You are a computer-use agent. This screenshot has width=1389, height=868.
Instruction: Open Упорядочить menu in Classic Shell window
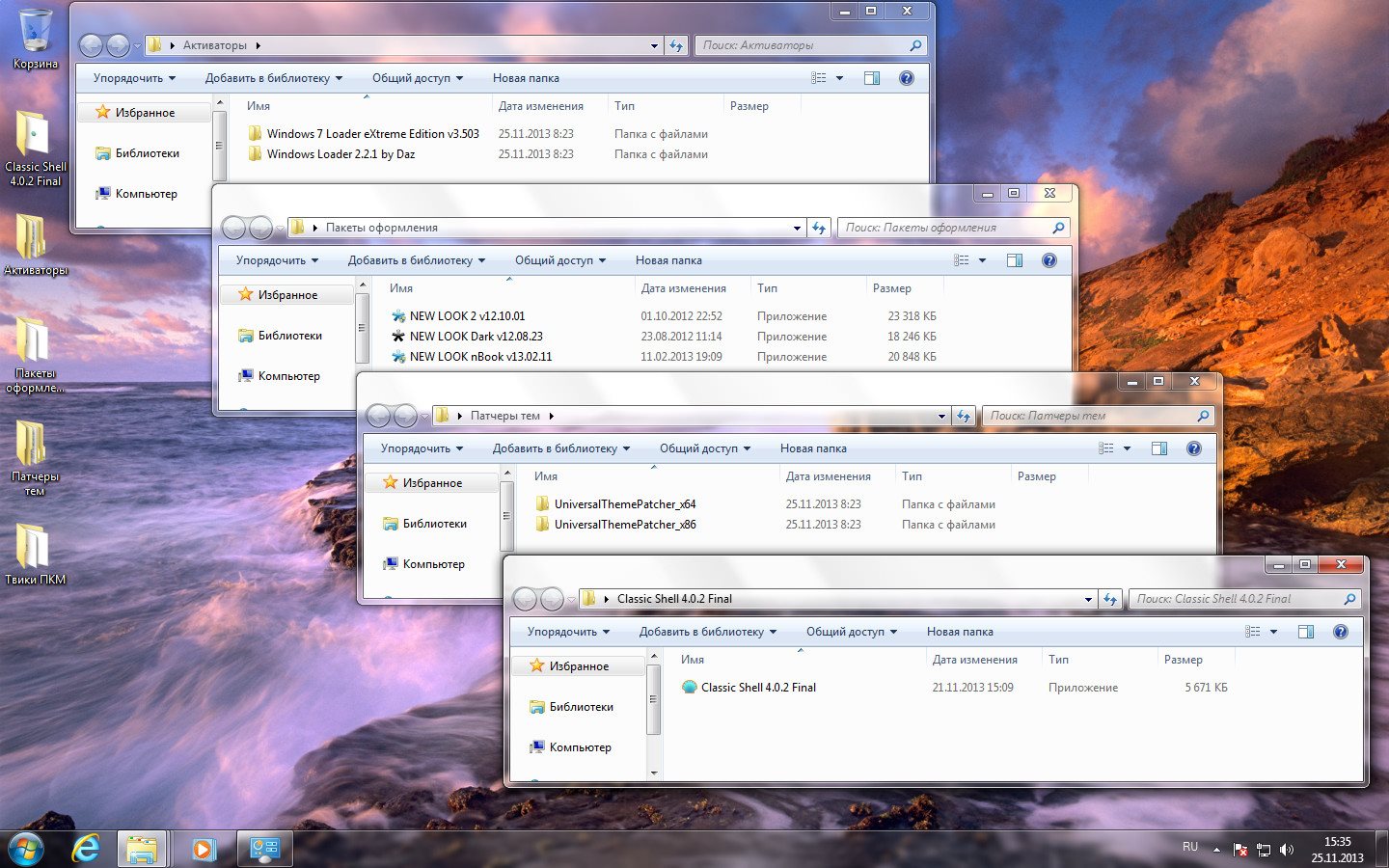pos(568,632)
